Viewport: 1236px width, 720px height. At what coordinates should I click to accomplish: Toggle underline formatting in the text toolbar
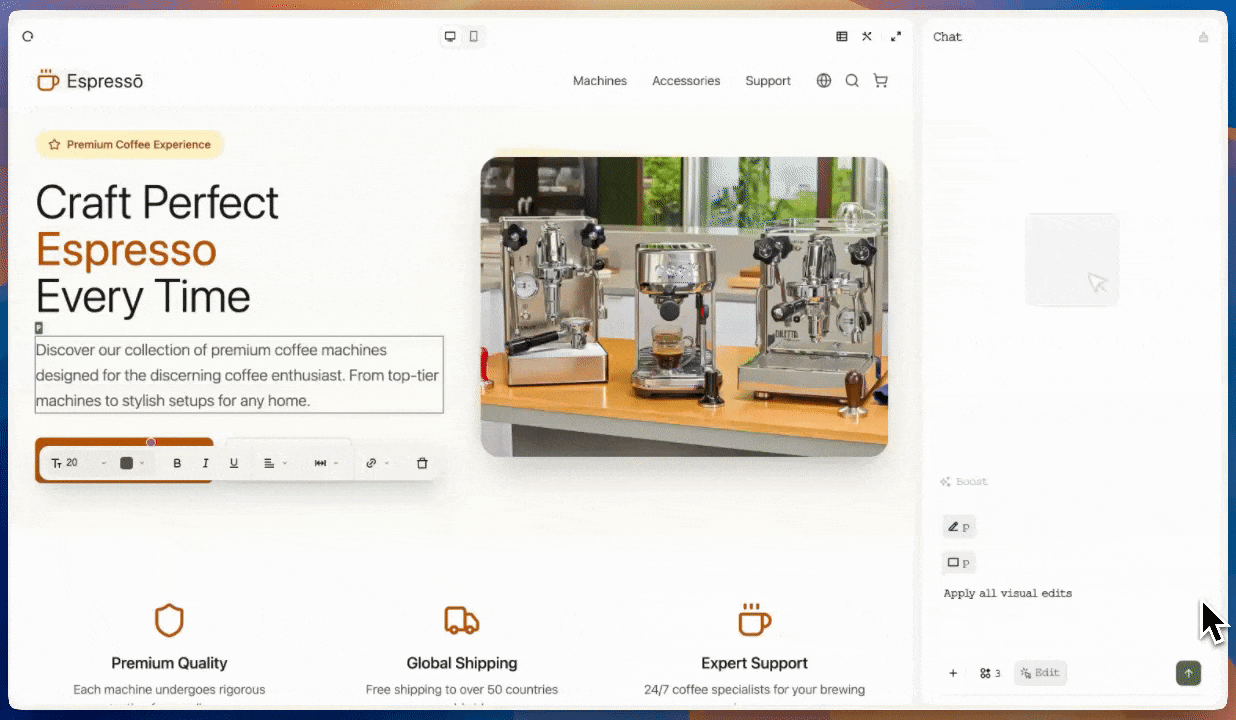click(x=233, y=462)
